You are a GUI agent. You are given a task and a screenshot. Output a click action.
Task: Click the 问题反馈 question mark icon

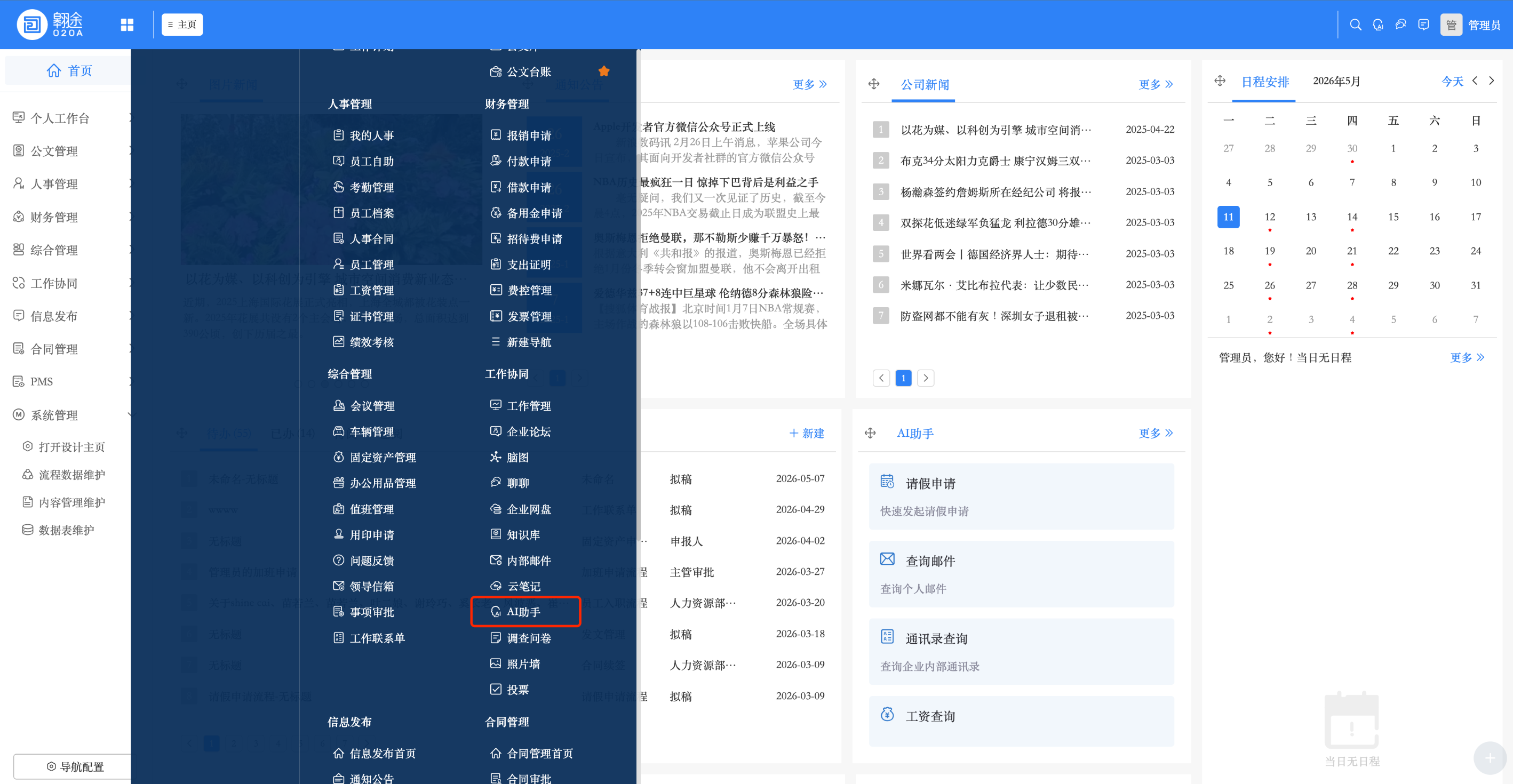tap(338, 560)
